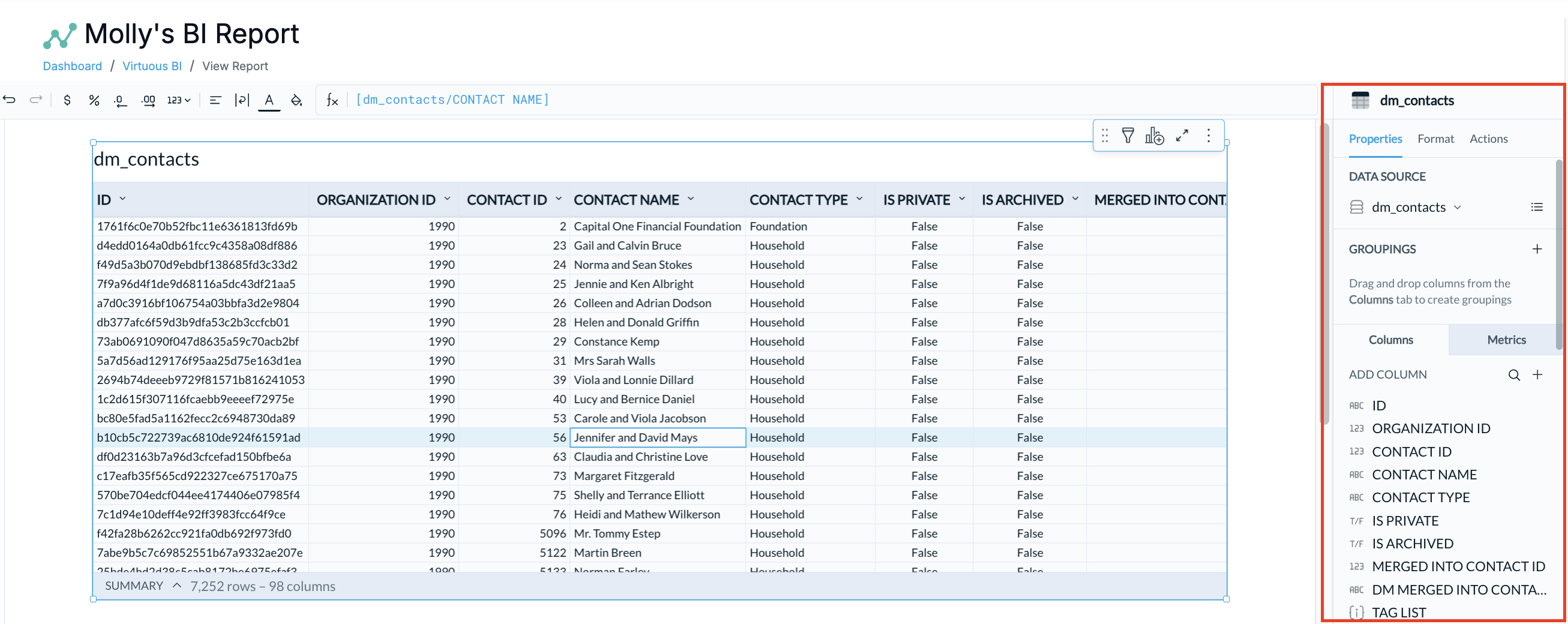The width and height of the screenshot is (1568, 624).
Task: Apply currency dollar format
Action: click(67, 100)
